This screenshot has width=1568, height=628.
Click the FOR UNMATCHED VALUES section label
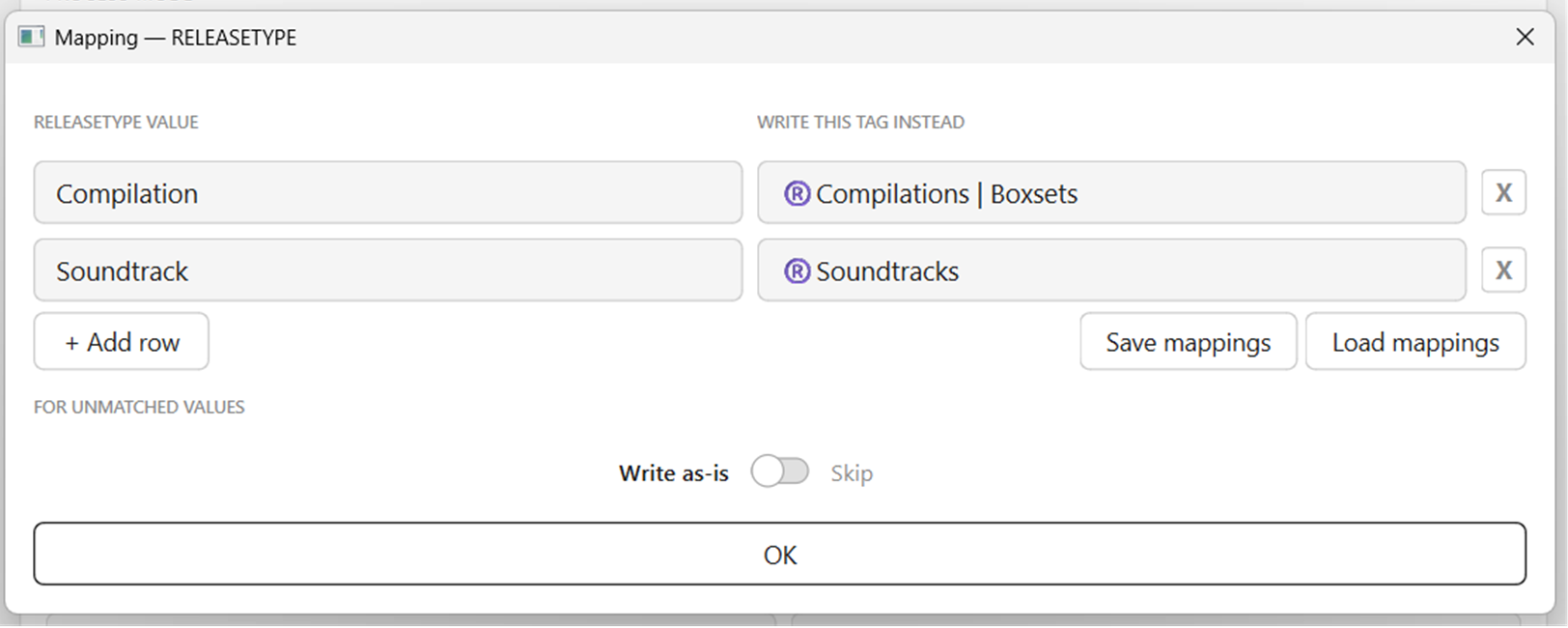[139, 408]
